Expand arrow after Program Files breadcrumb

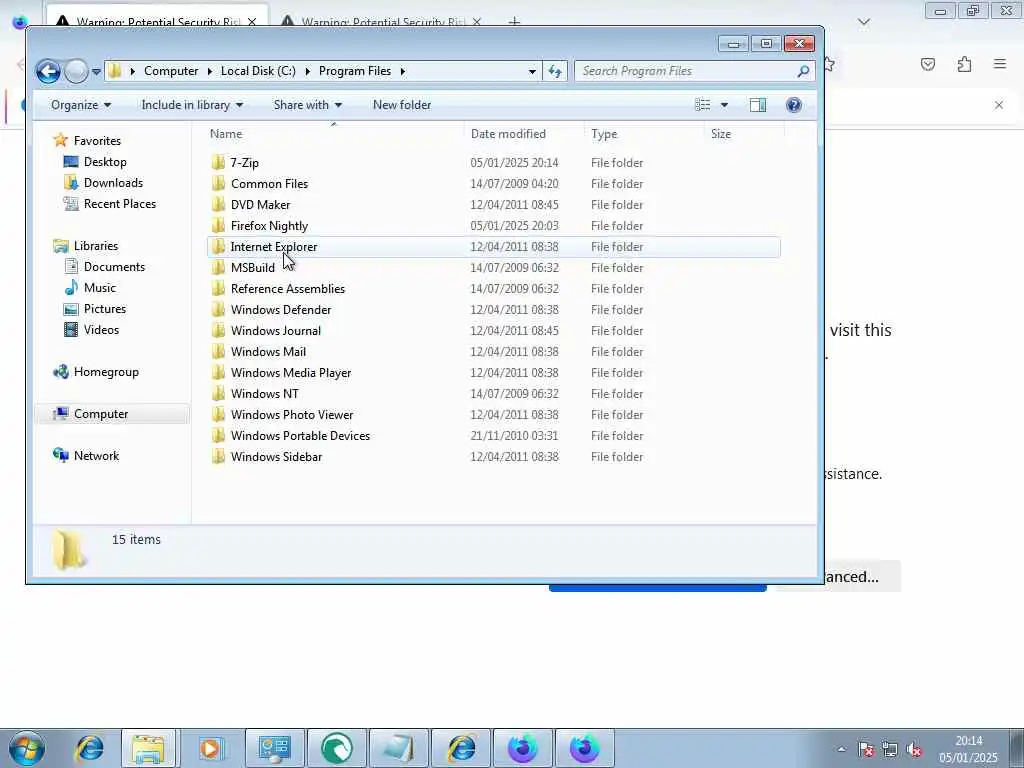coord(402,71)
